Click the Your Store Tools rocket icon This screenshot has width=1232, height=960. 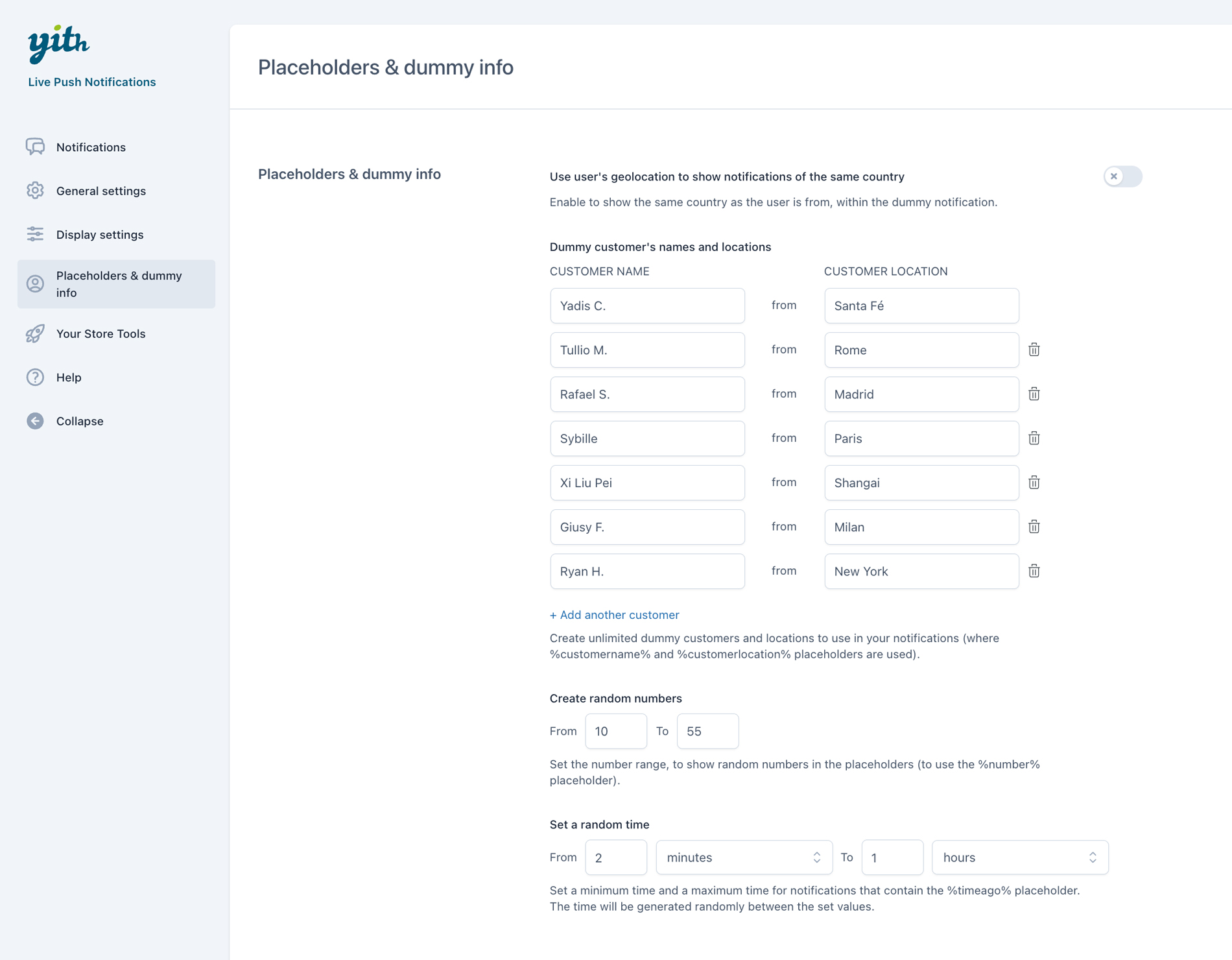click(x=35, y=333)
